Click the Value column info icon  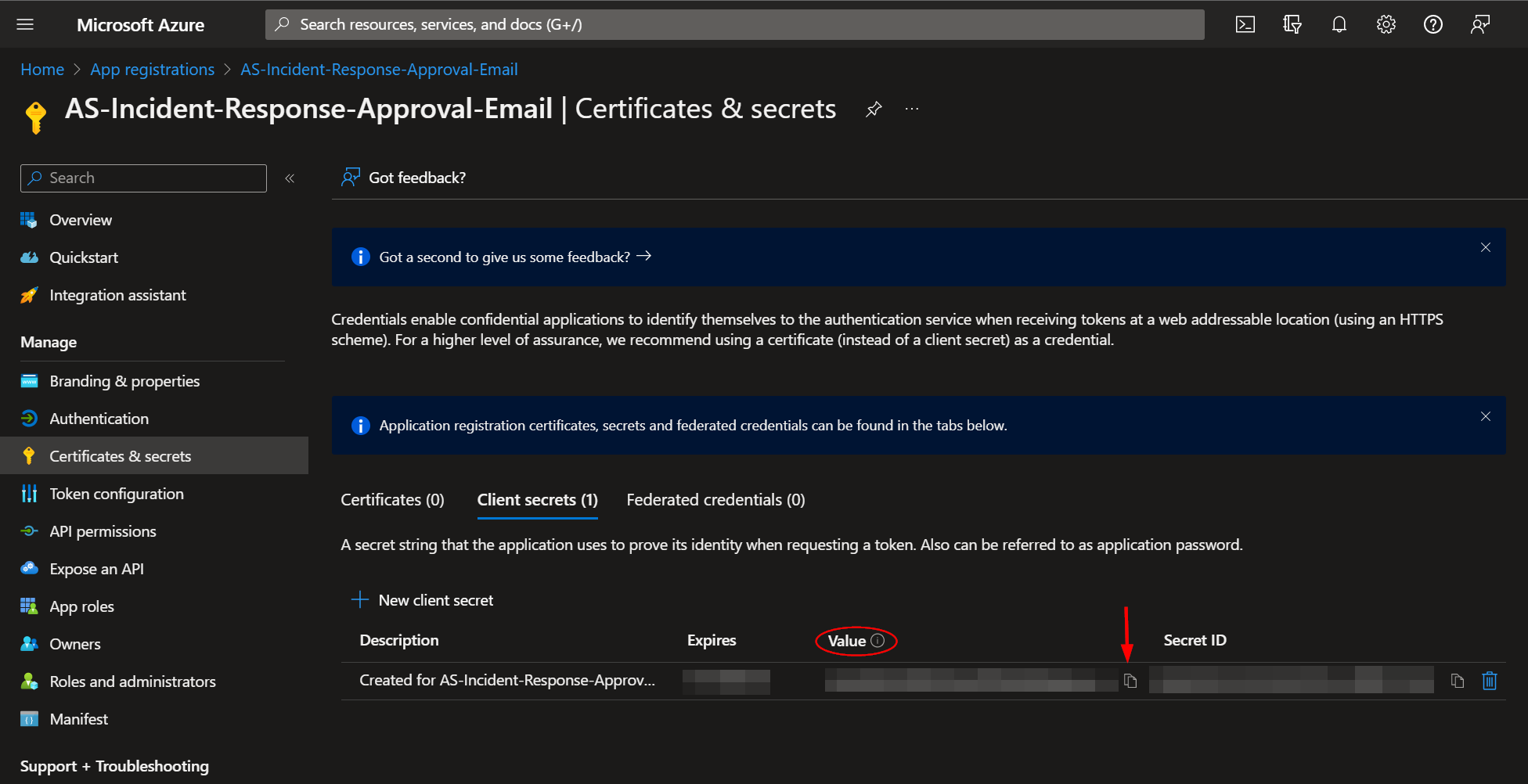point(878,641)
